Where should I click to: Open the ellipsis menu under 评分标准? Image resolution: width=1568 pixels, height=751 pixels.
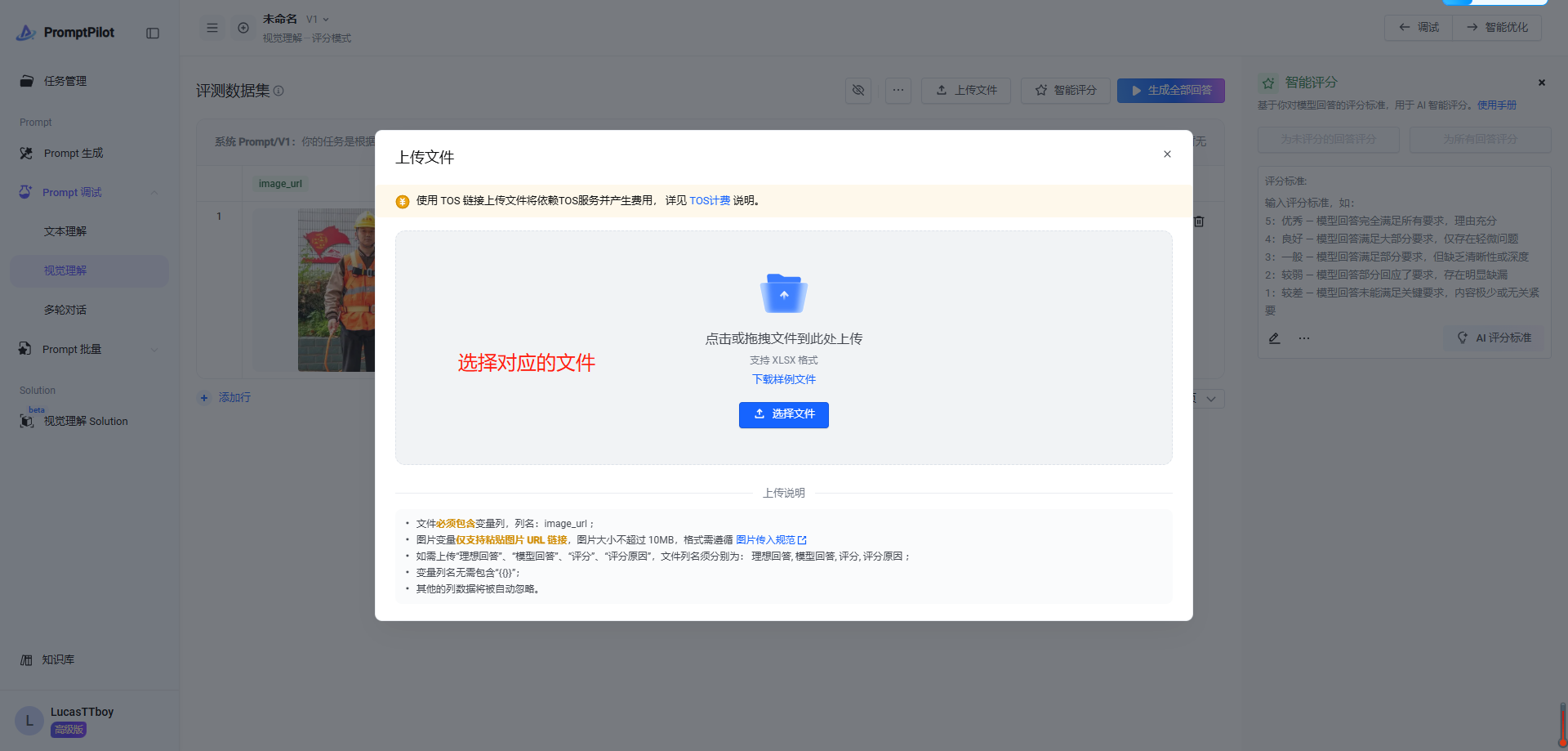click(x=1304, y=338)
